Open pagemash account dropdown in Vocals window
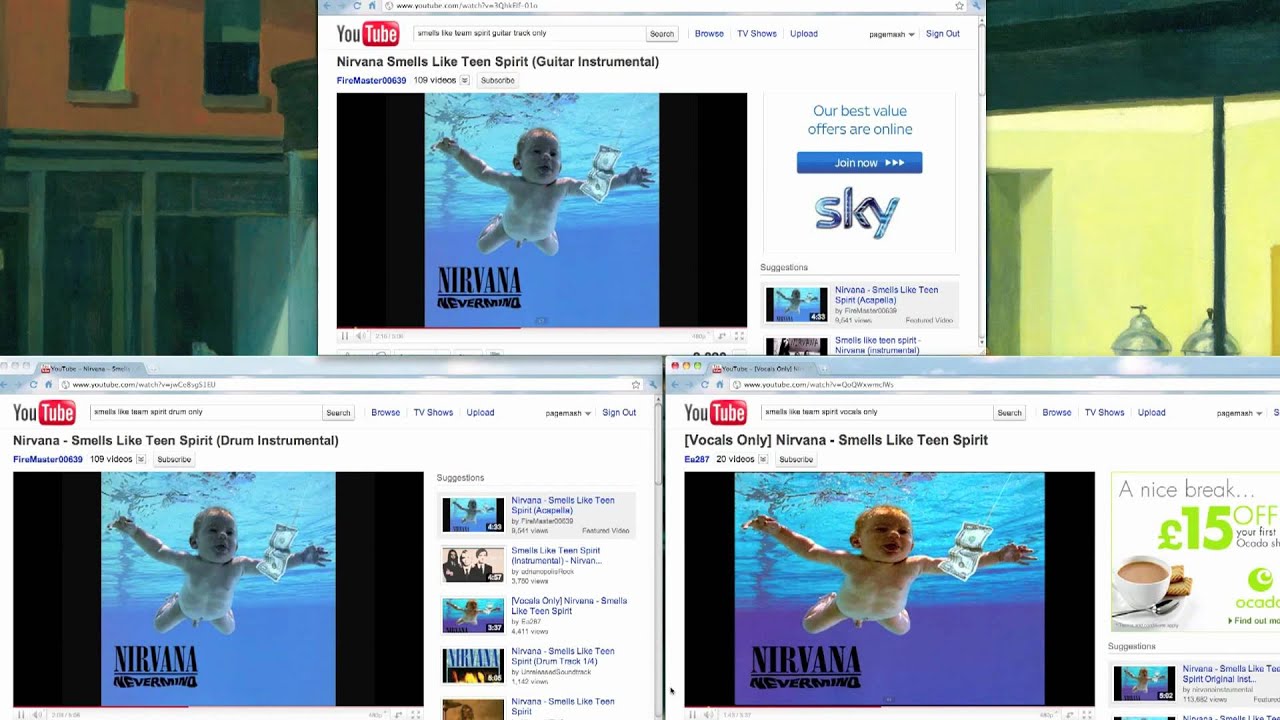This screenshot has width=1280, height=720. click(1240, 413)
